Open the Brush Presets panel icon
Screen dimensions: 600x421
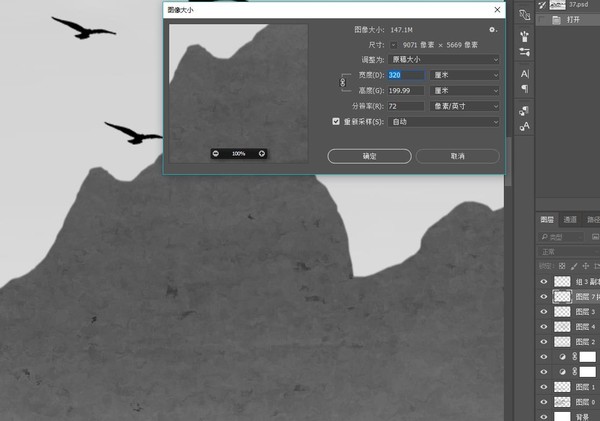pos(524,36)
